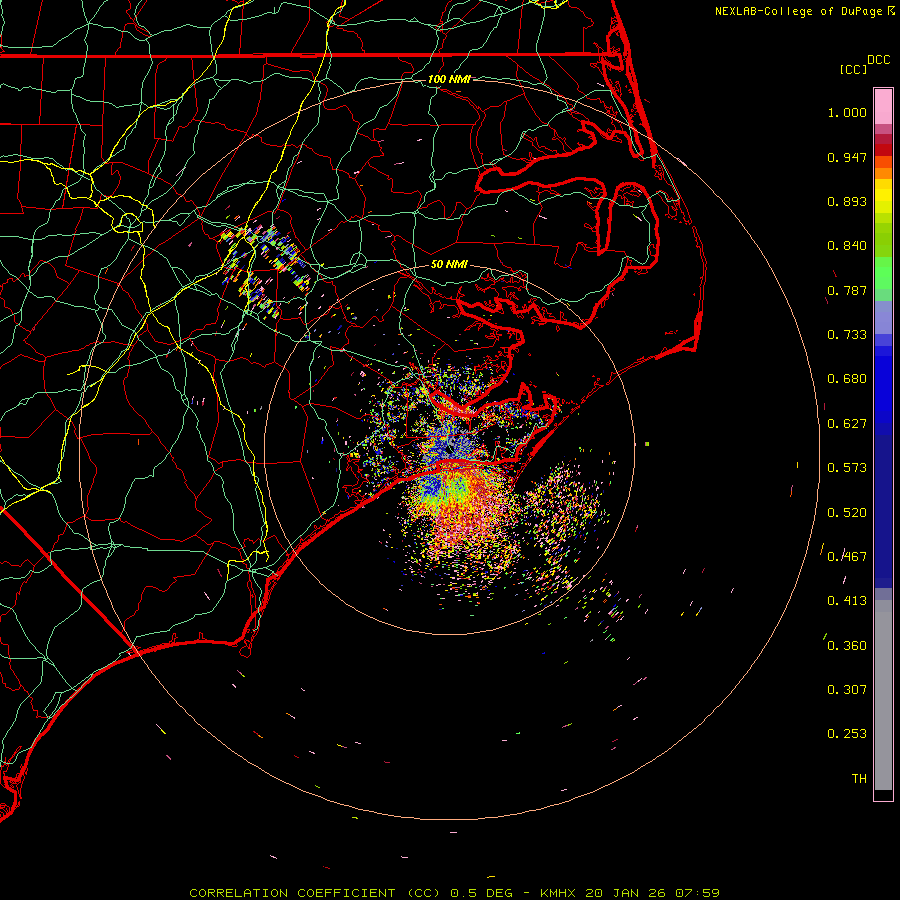The image size is (900, 900).
Task: Click the 50 NMI range ring label
Action: (449, 265)
